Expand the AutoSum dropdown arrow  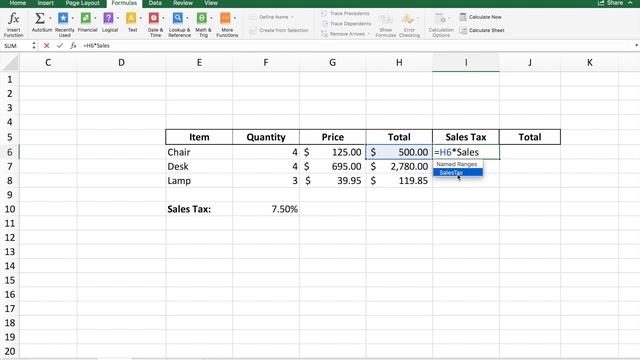50,18
